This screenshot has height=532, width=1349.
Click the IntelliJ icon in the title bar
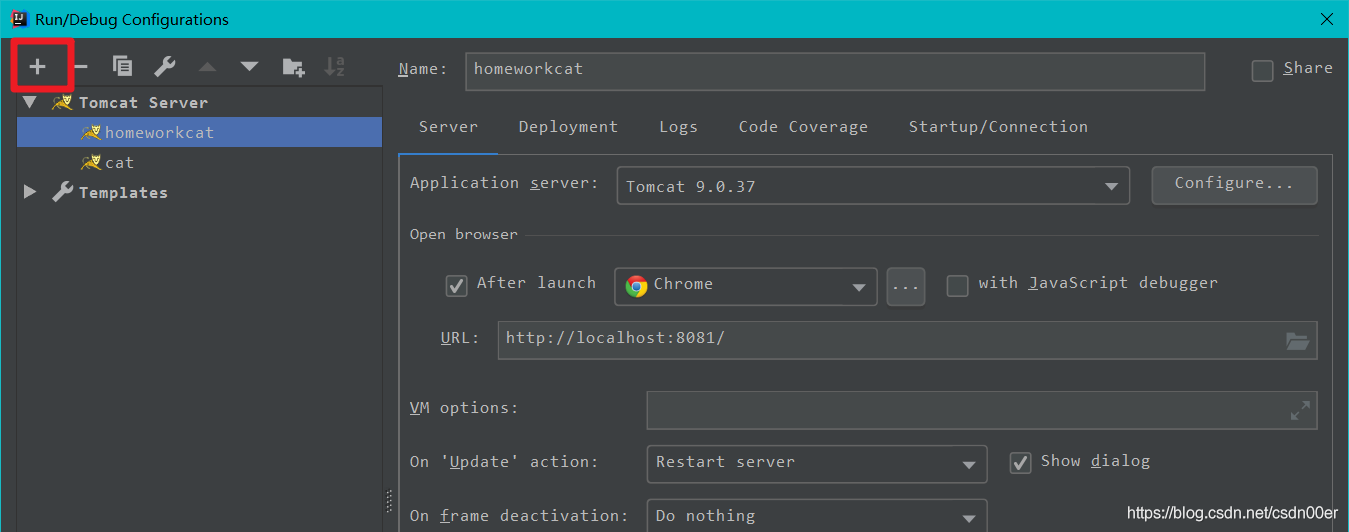click(x=19, y=19)
